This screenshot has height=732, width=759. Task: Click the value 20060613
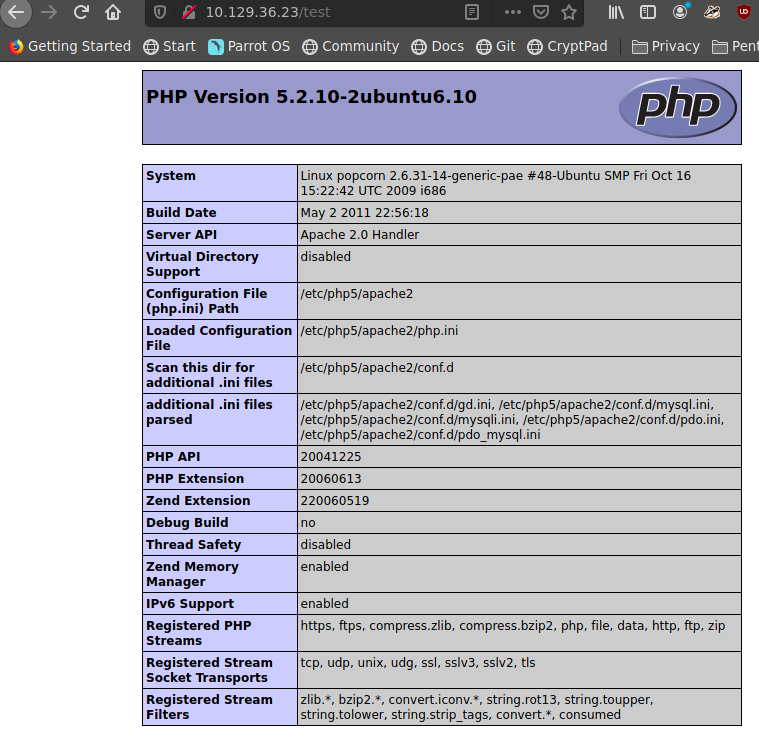(x=331, y=479)
